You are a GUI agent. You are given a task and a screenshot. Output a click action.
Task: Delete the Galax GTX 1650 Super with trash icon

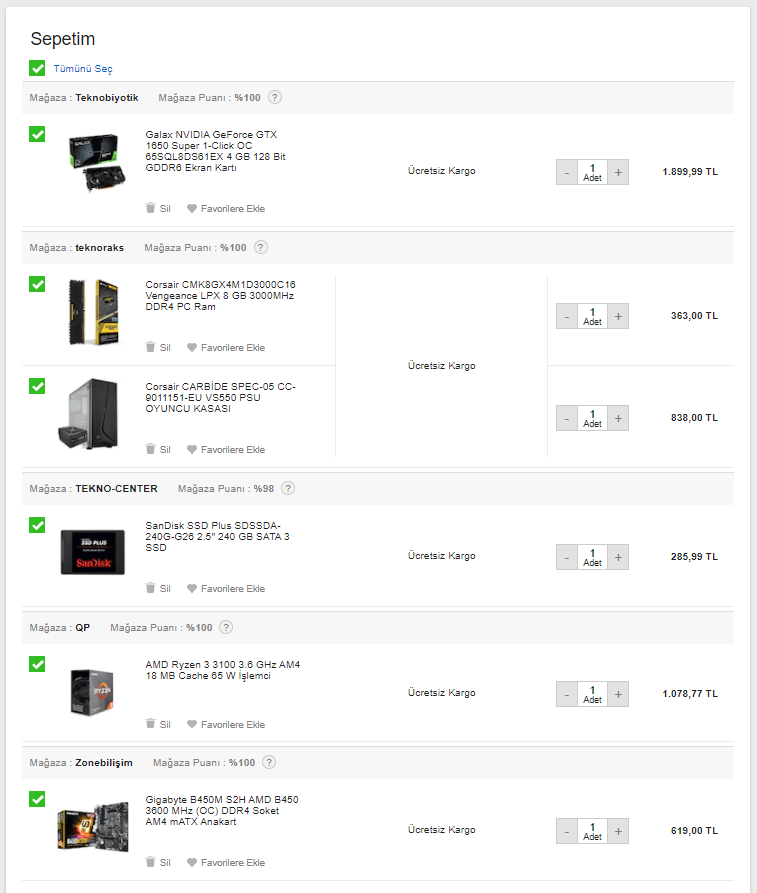pyautogui.click(x=150, y=208)
